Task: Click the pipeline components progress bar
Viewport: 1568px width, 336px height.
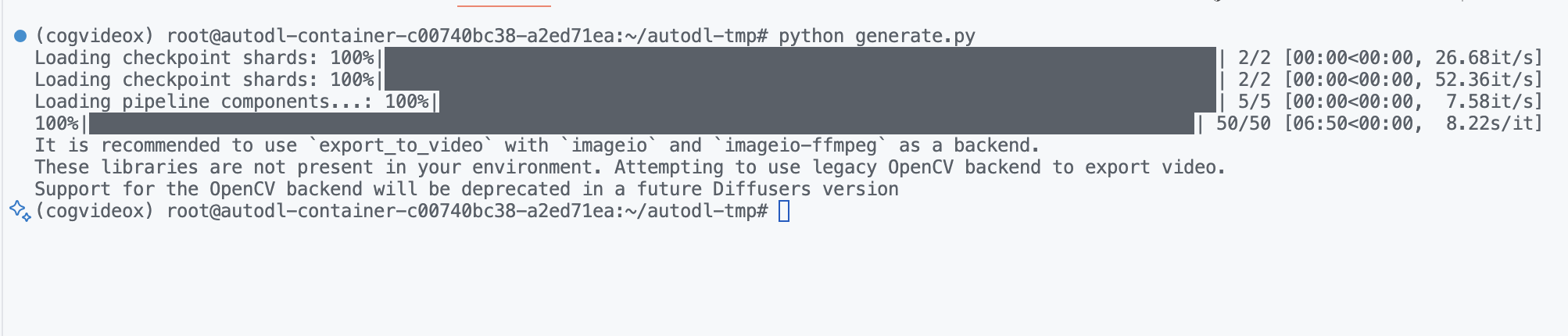Action: (828, 102)
